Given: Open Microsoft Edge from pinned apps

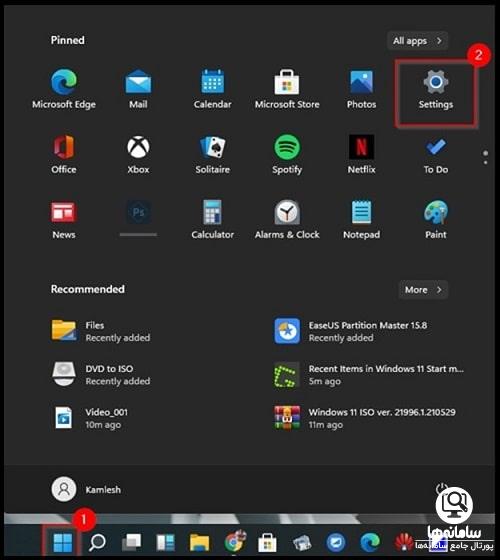Looking at the screenshot, I should [64, 89].
